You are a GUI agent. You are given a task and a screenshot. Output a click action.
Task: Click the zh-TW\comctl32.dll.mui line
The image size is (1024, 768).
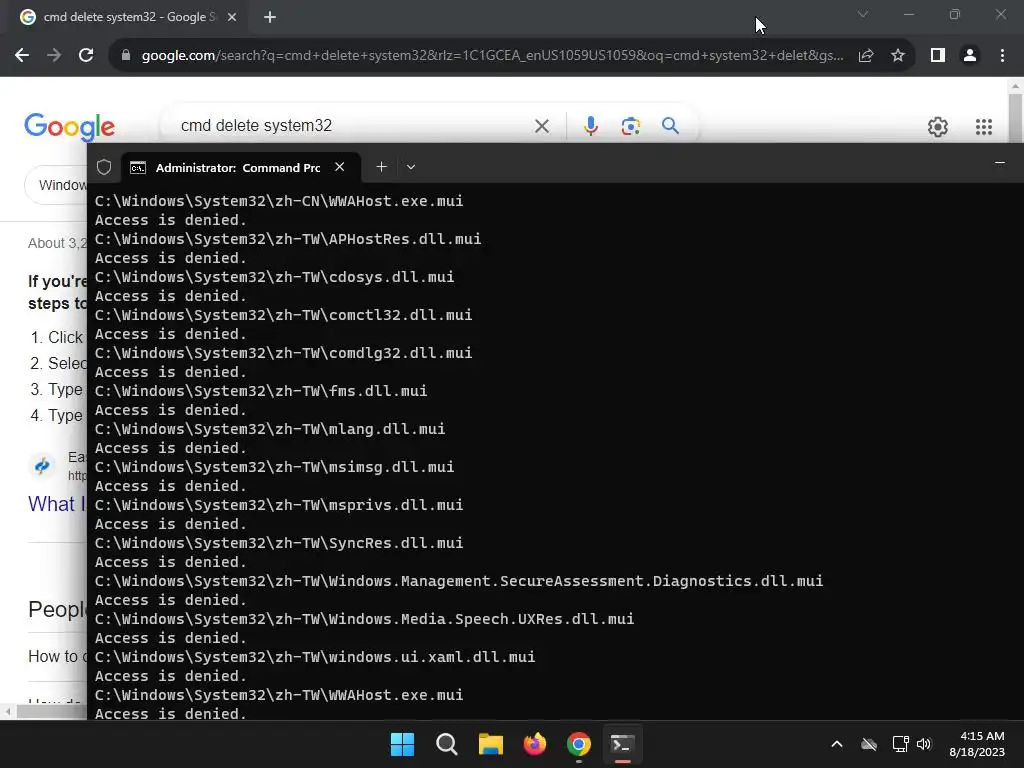point(283,315)
